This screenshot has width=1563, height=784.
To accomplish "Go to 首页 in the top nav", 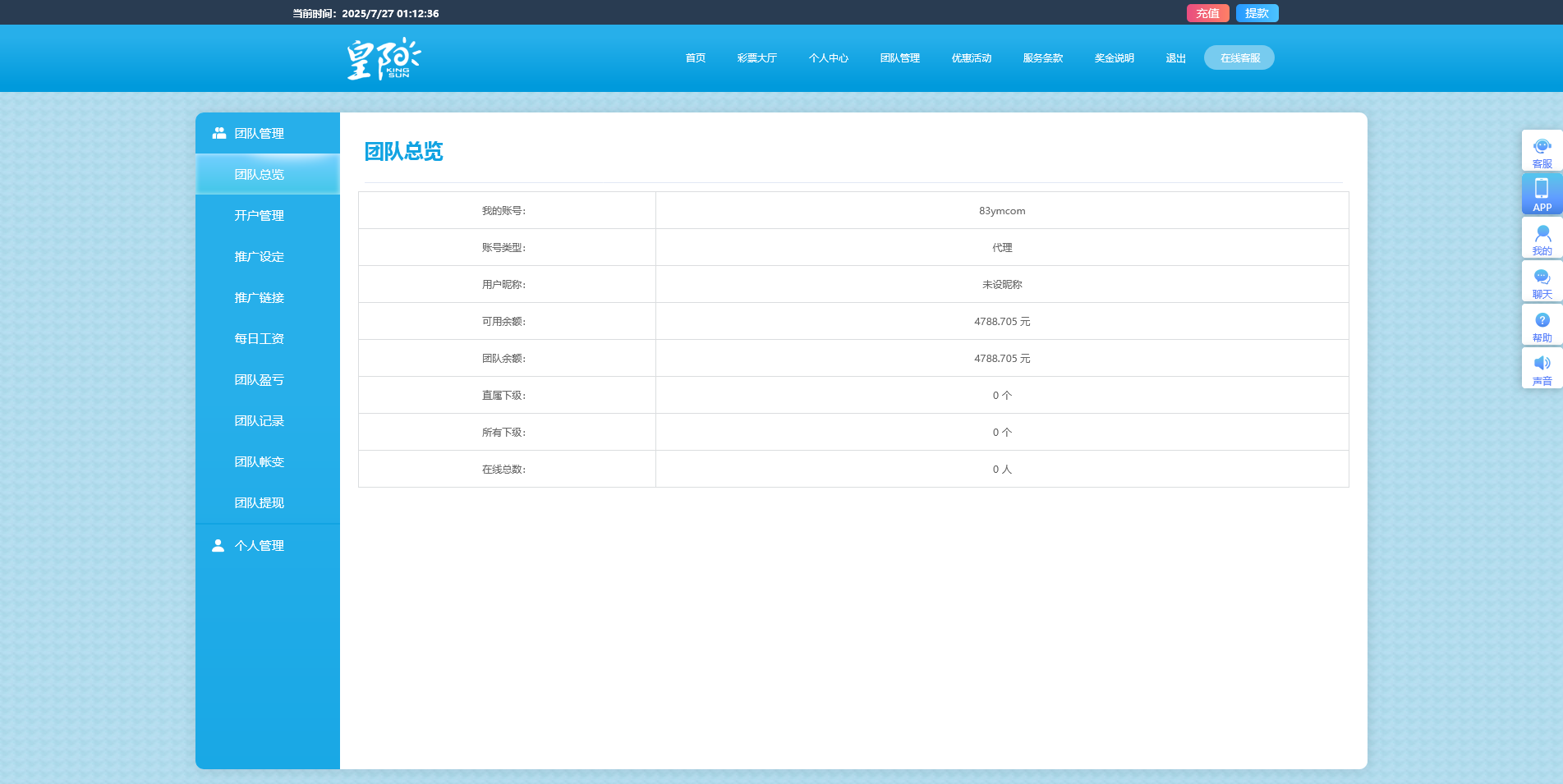I will (695, 58).
